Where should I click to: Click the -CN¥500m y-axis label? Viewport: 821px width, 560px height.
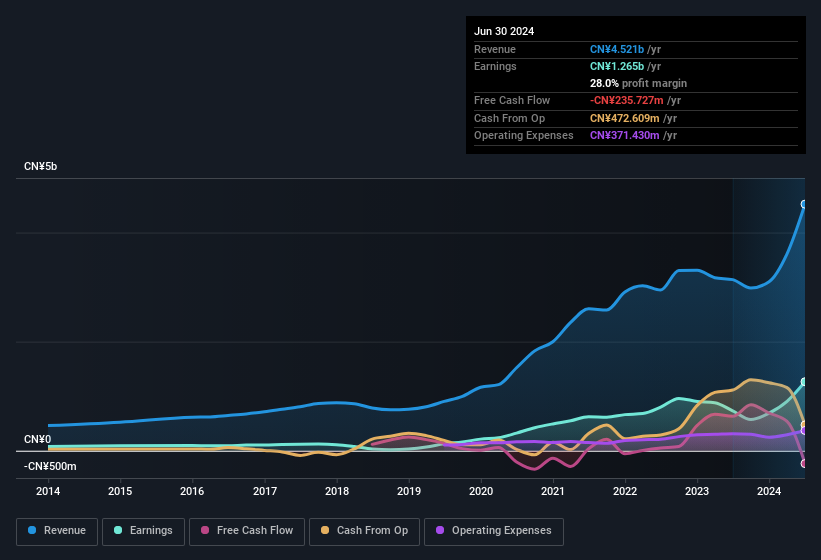pyautogui.click(x=50, y=466)
